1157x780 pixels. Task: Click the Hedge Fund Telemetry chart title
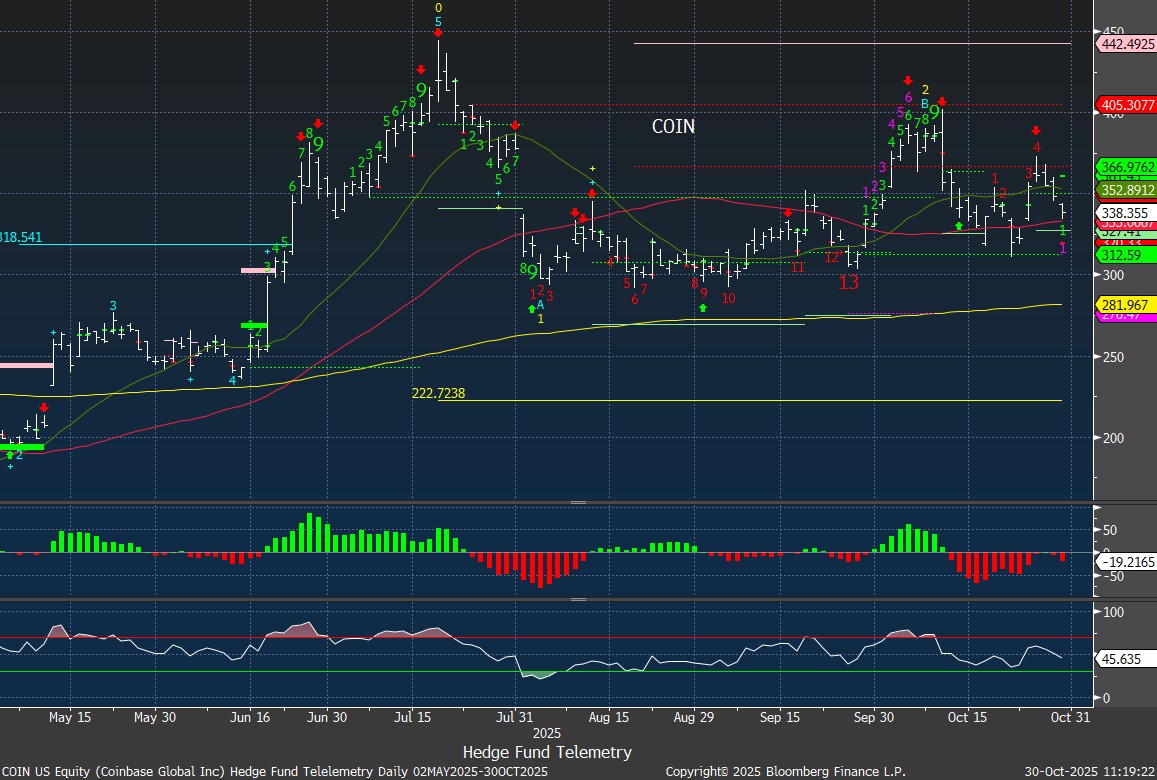547,752
